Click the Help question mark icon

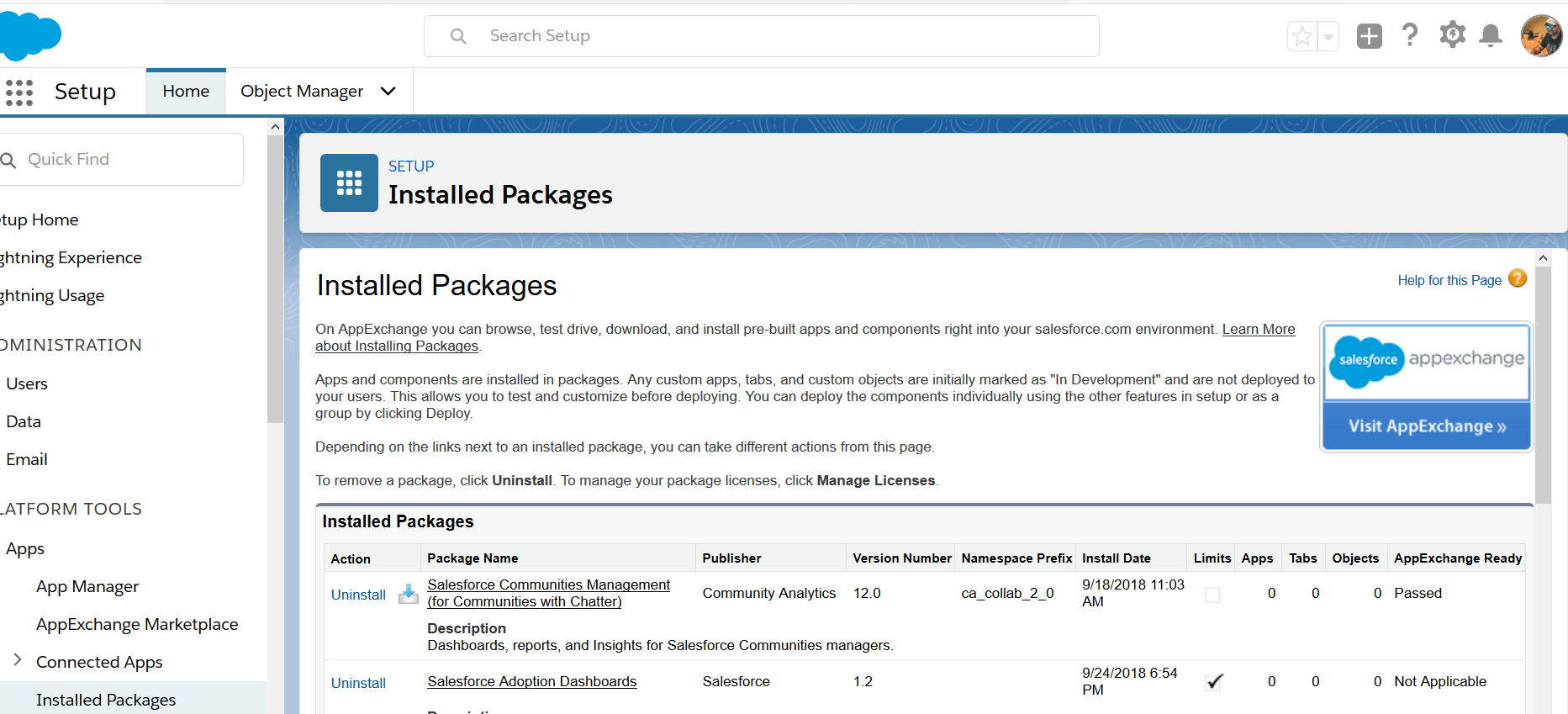tap(1410, 35)
